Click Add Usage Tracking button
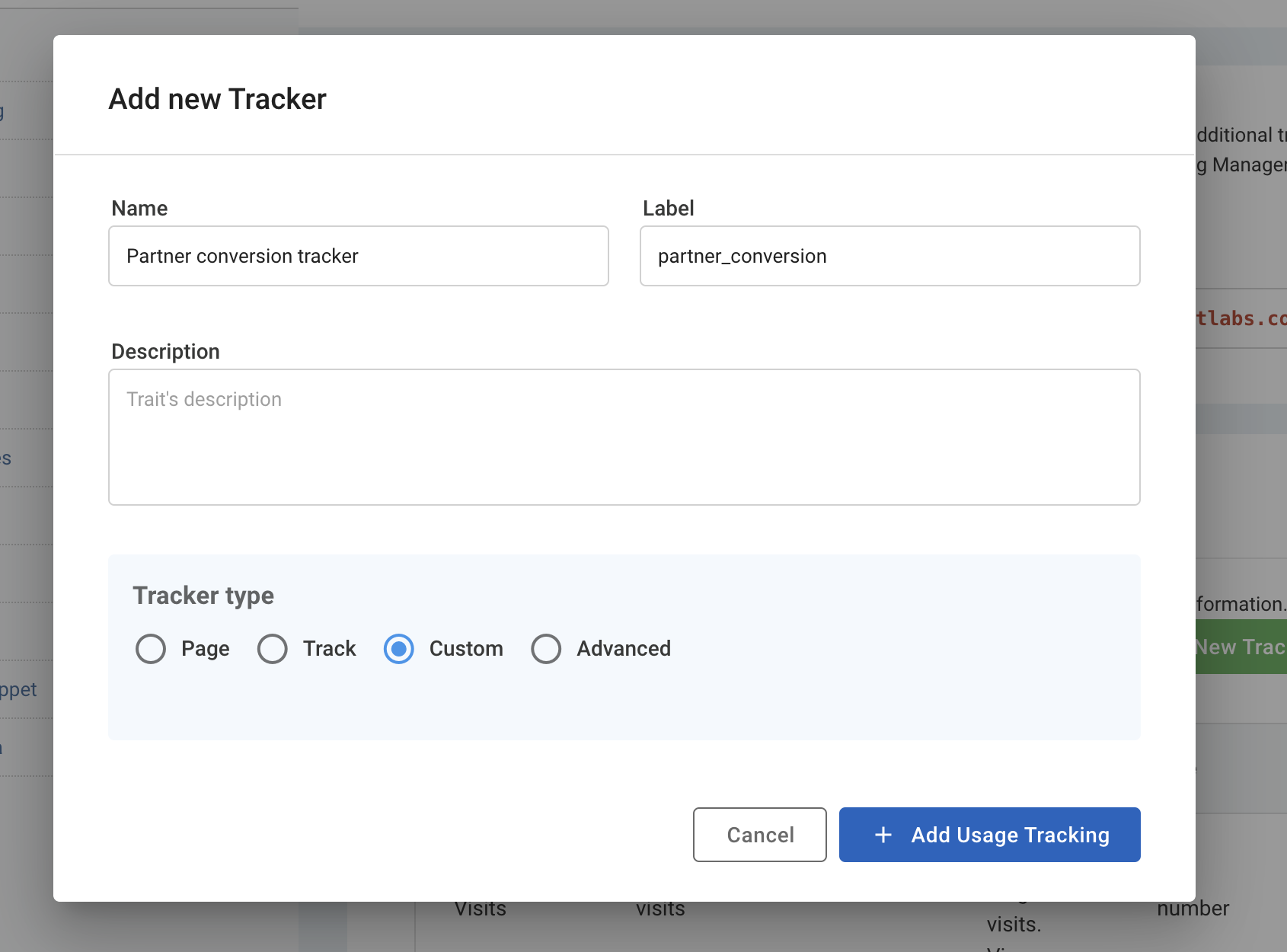The height and width of the screenshot is (952, 1287). pyautogui.click(x=990, y=835)
